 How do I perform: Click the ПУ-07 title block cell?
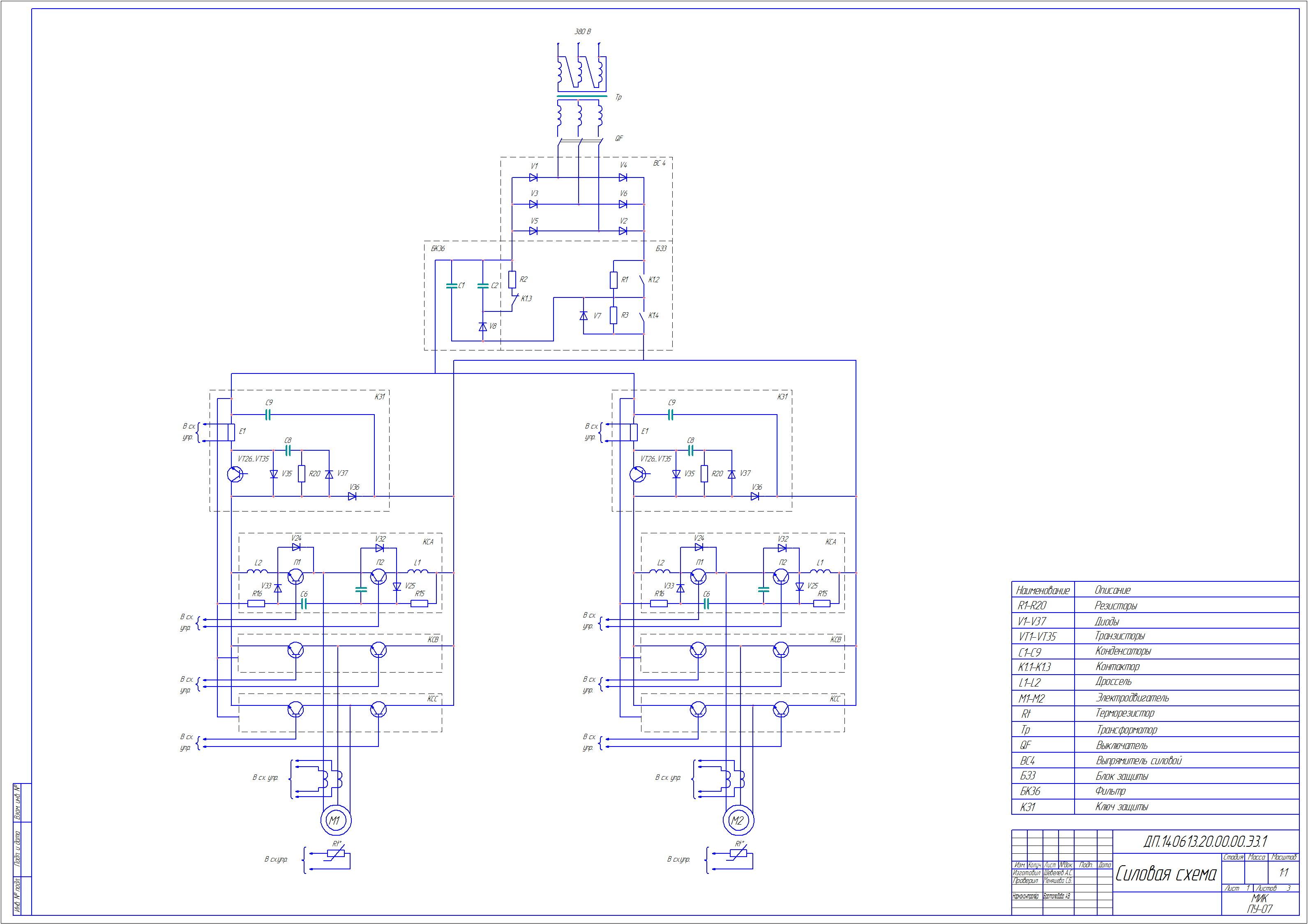tap(1260, 909)
